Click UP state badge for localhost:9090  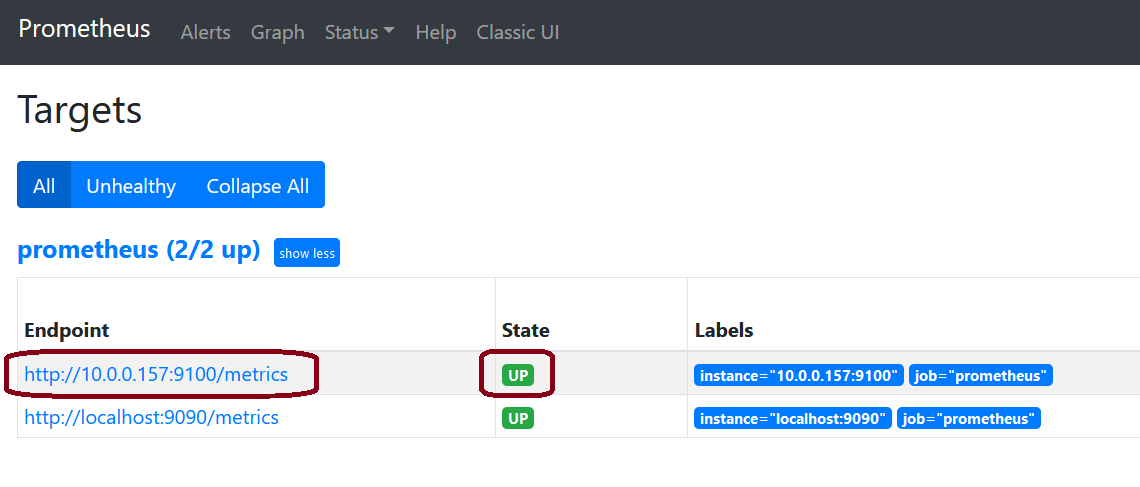pyautogui.click(x=518, y=418)
